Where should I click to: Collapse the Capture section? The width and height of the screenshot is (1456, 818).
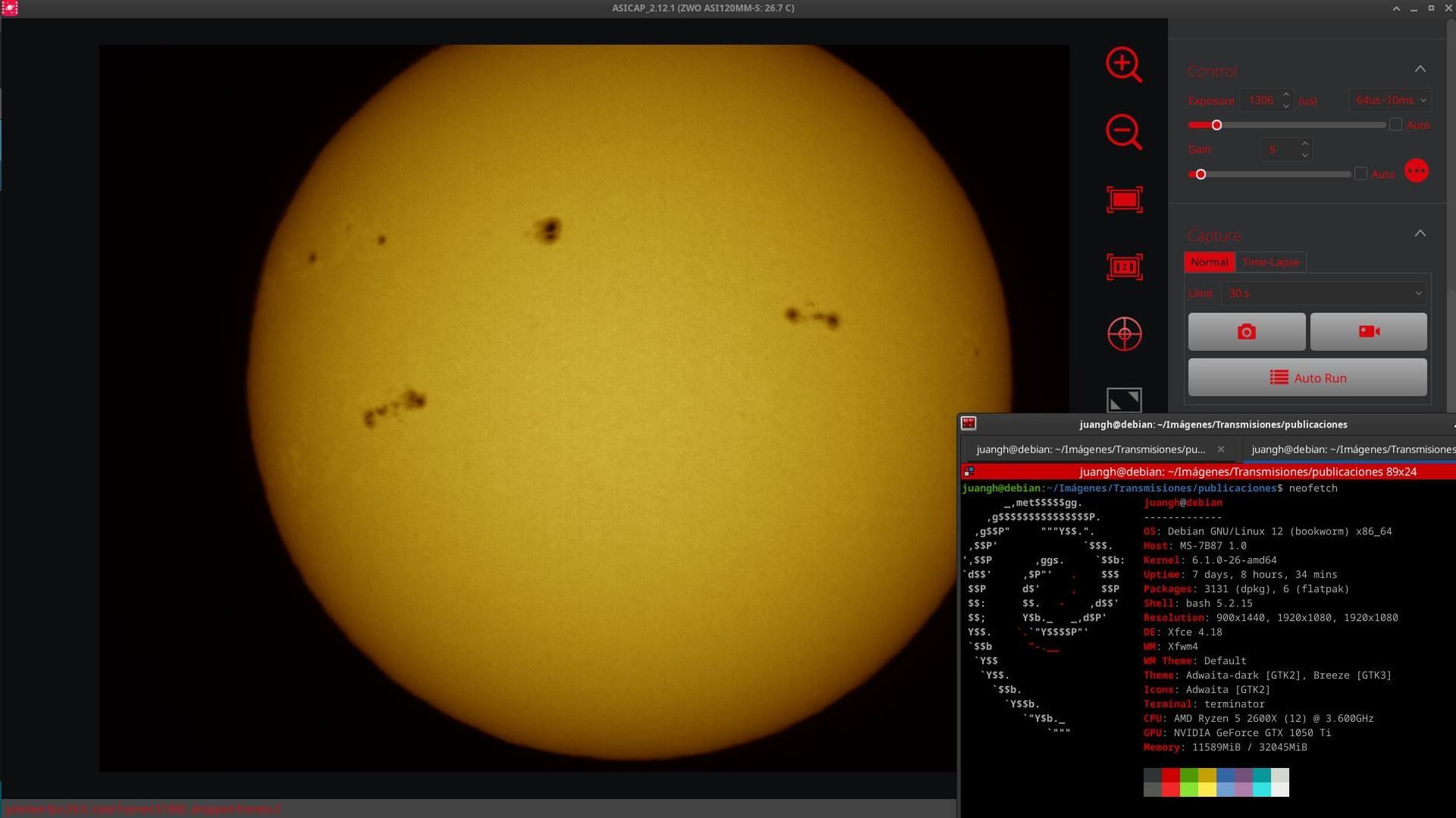1420,233
